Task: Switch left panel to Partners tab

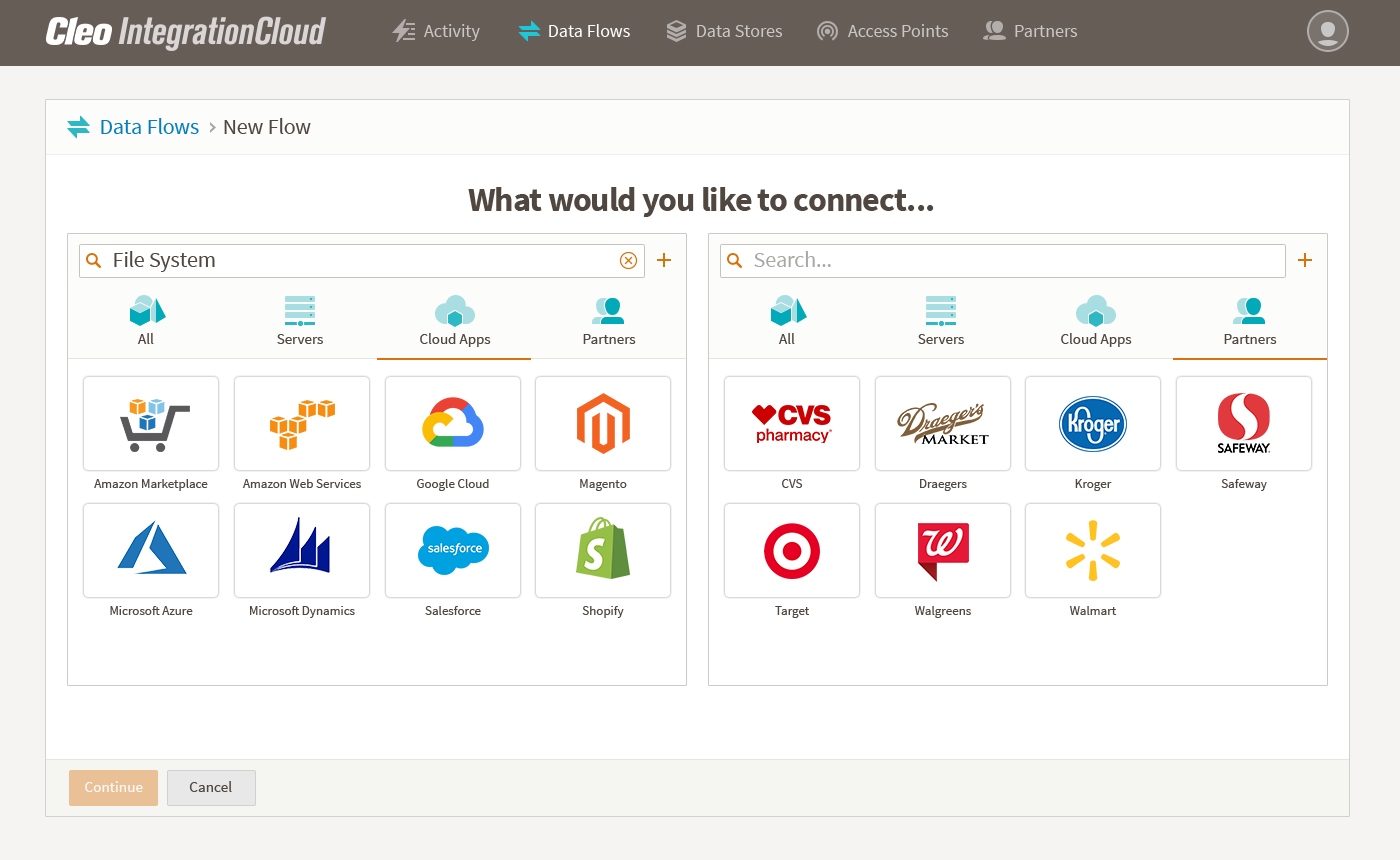Action: tap(608, 321)
